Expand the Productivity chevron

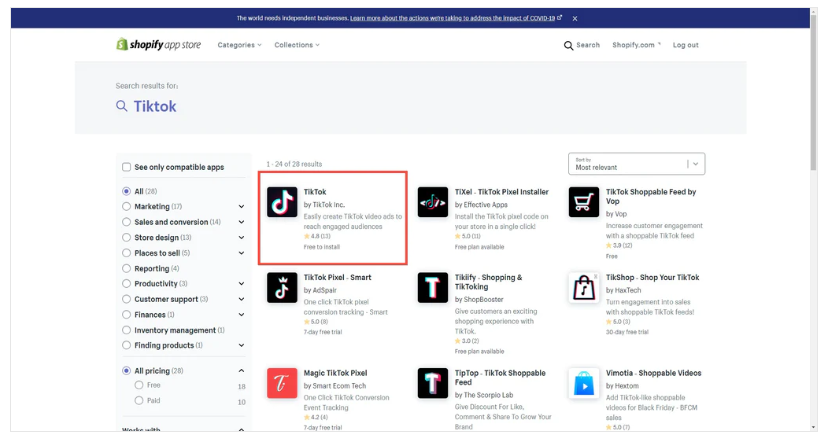[x=241, y=283]
